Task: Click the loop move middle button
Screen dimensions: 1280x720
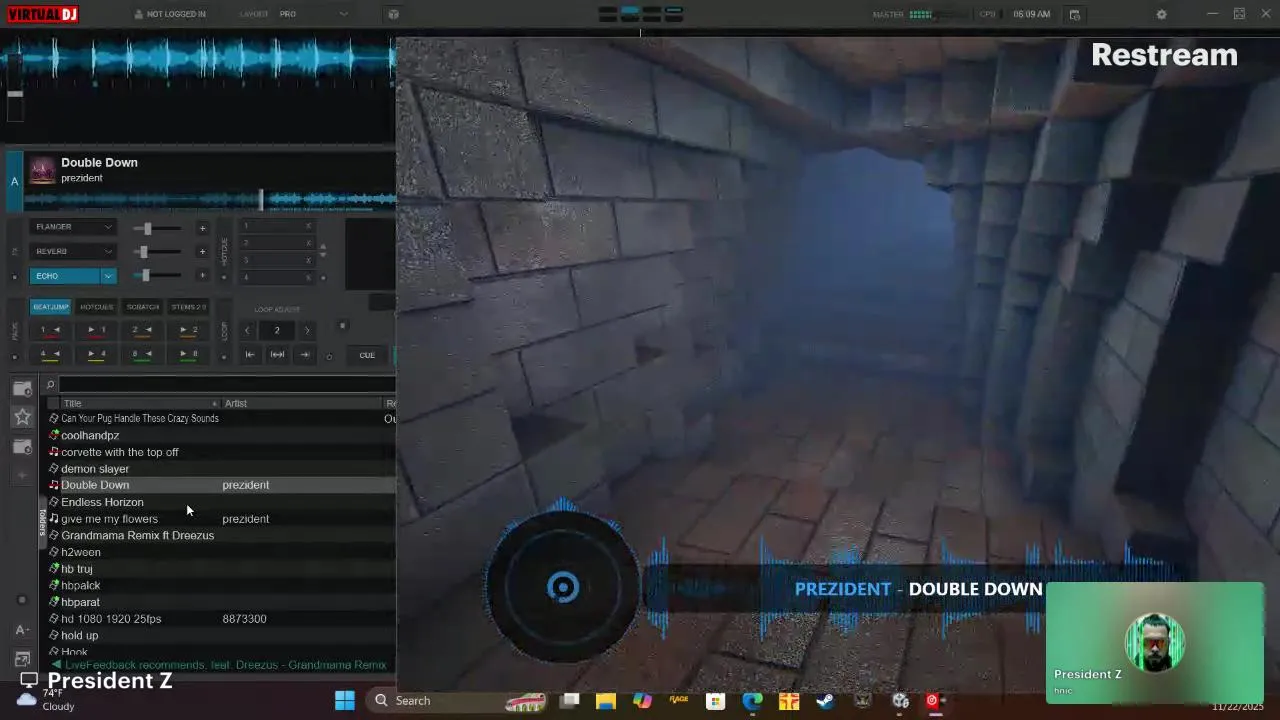Action: 277,355
